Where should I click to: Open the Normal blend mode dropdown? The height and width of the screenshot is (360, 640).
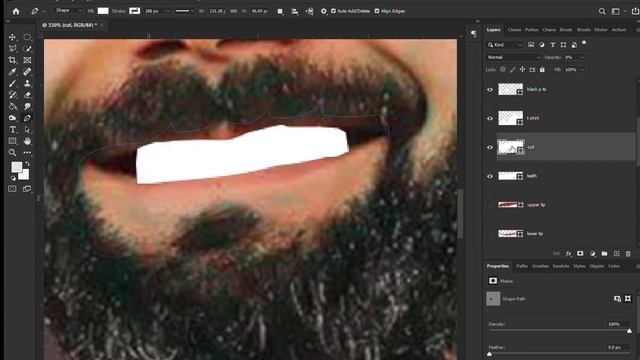513,58
